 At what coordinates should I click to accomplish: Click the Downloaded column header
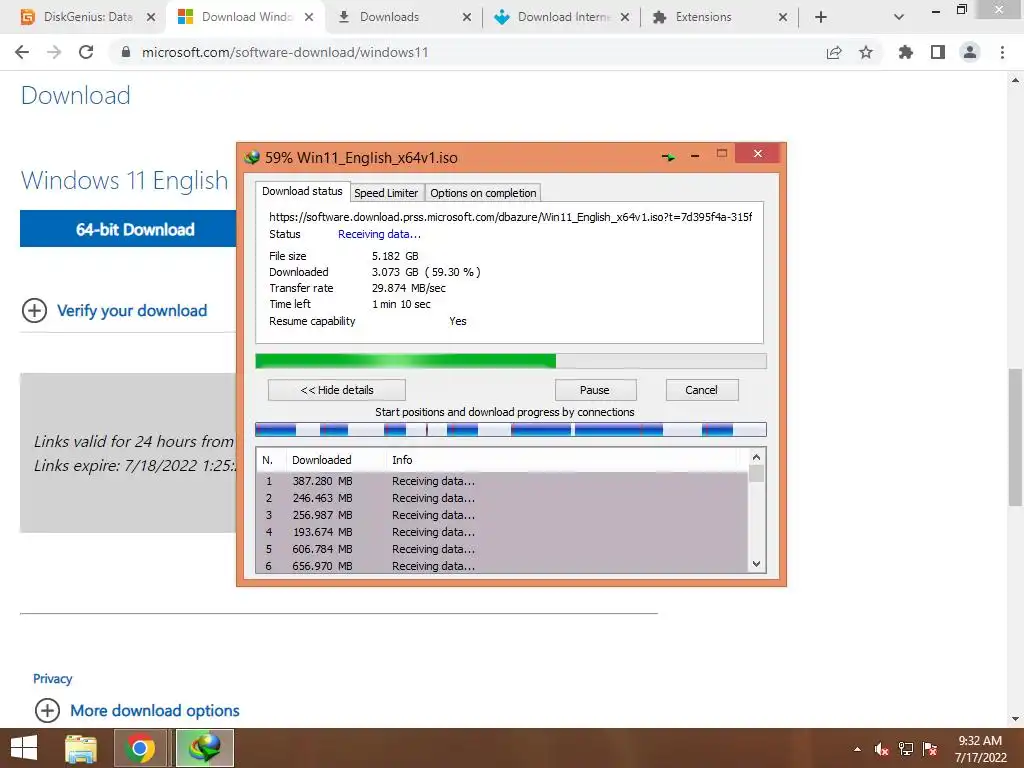pos(336,460)
